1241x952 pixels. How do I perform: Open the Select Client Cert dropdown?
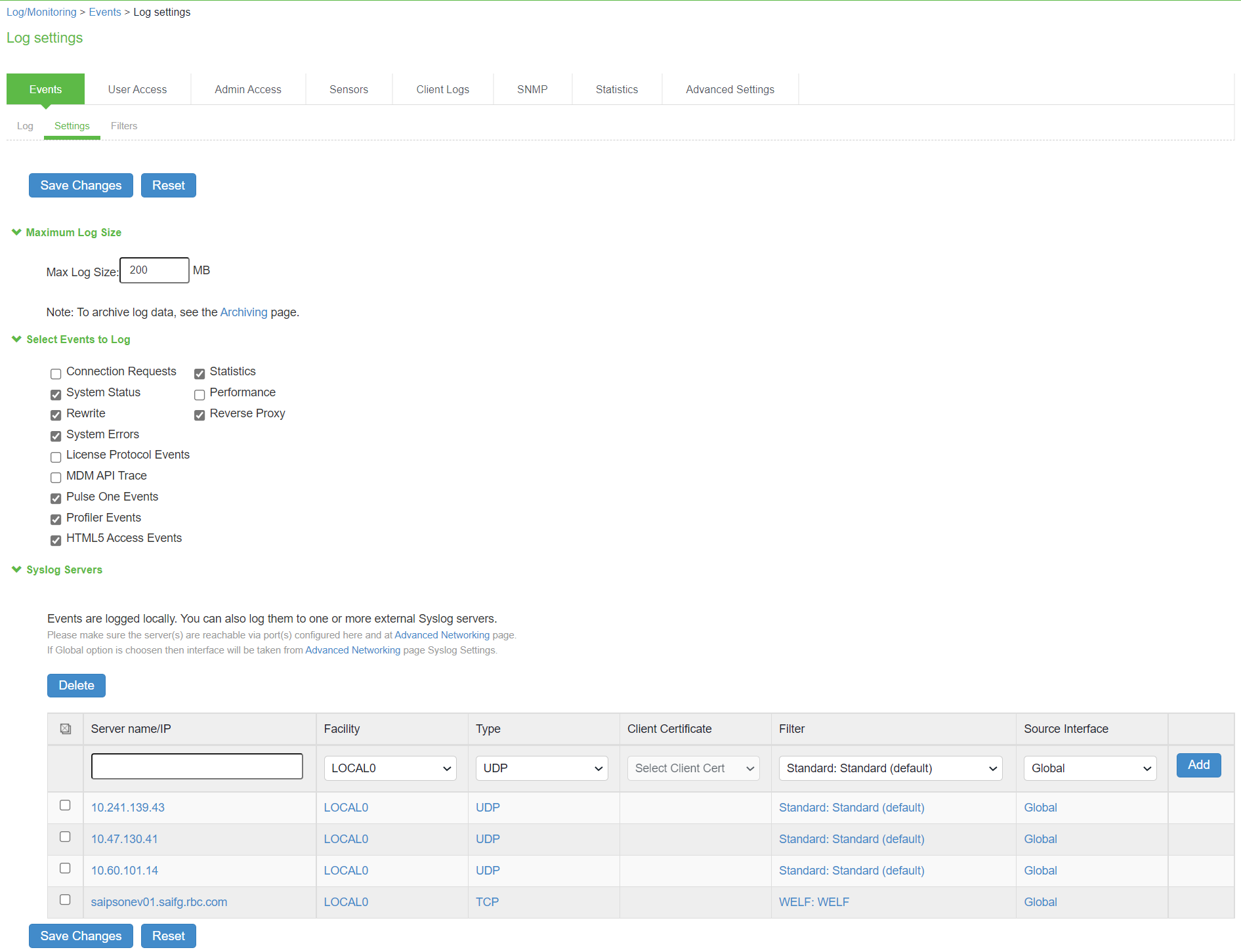click(x=693, y=768)
